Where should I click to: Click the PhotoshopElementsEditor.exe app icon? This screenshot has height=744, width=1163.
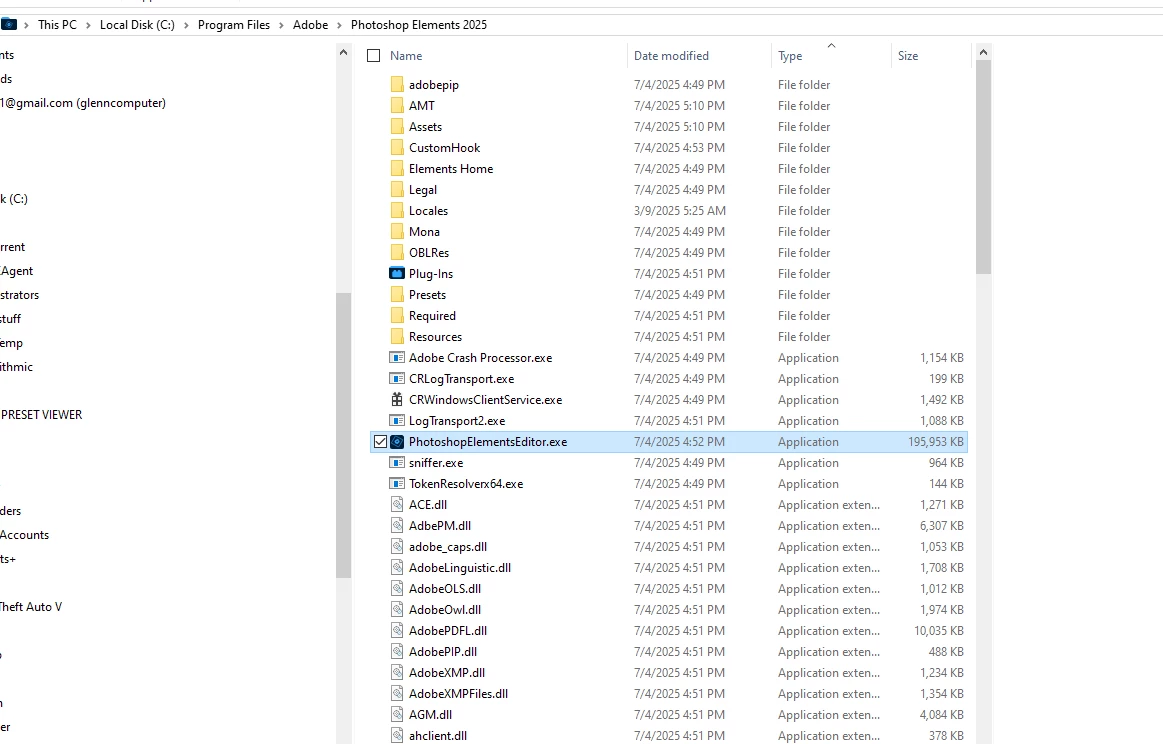point(397,442)
